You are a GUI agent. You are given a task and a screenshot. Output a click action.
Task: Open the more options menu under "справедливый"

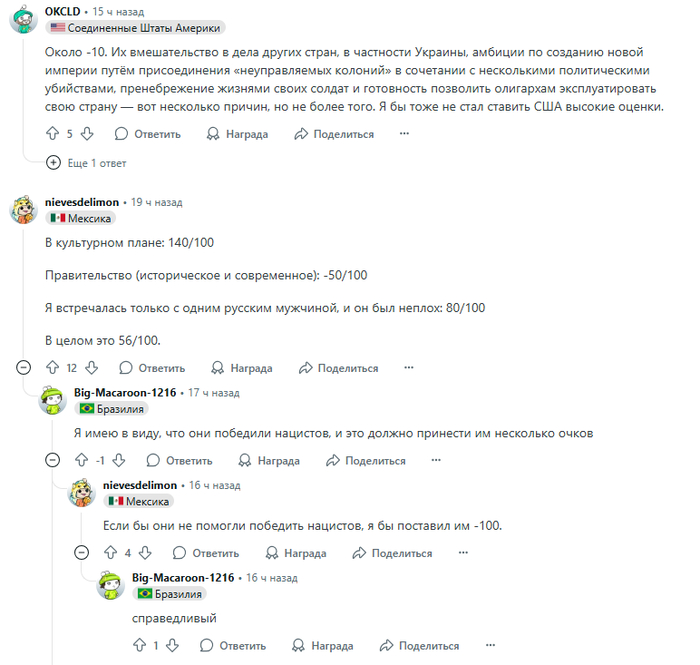[x=491, y=645]
